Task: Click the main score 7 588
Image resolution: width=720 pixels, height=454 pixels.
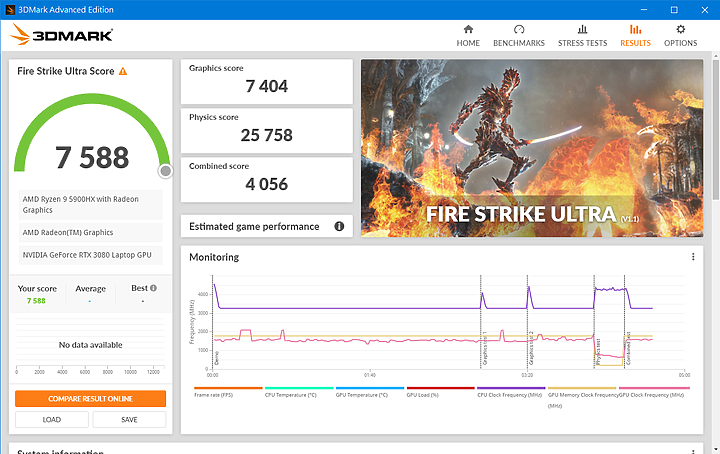Action: 92,157
